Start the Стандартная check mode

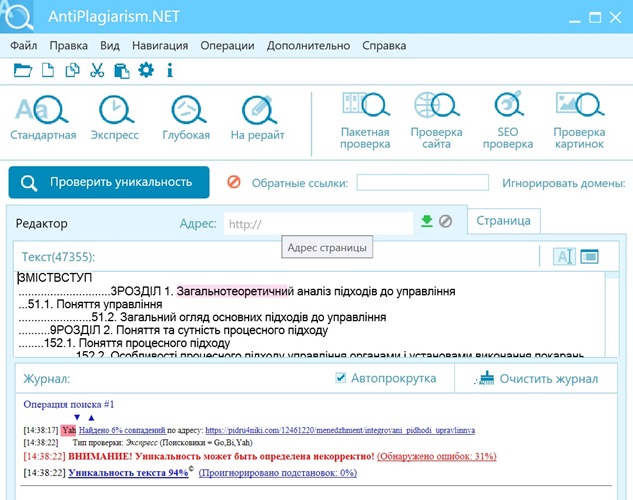[x=43, y=118]
